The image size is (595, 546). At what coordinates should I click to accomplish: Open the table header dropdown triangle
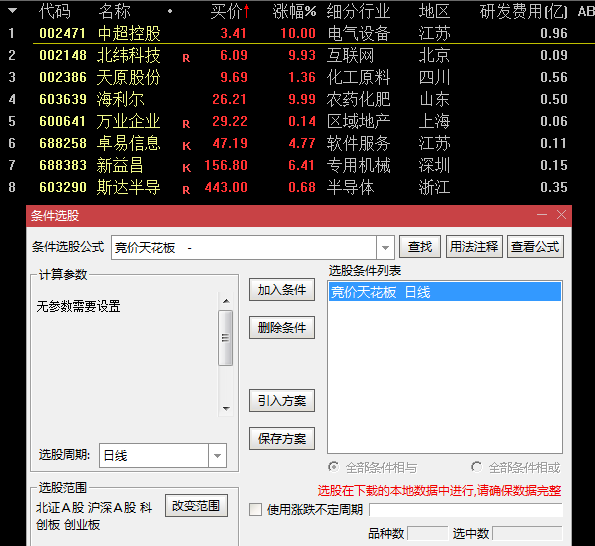(12, 11)
